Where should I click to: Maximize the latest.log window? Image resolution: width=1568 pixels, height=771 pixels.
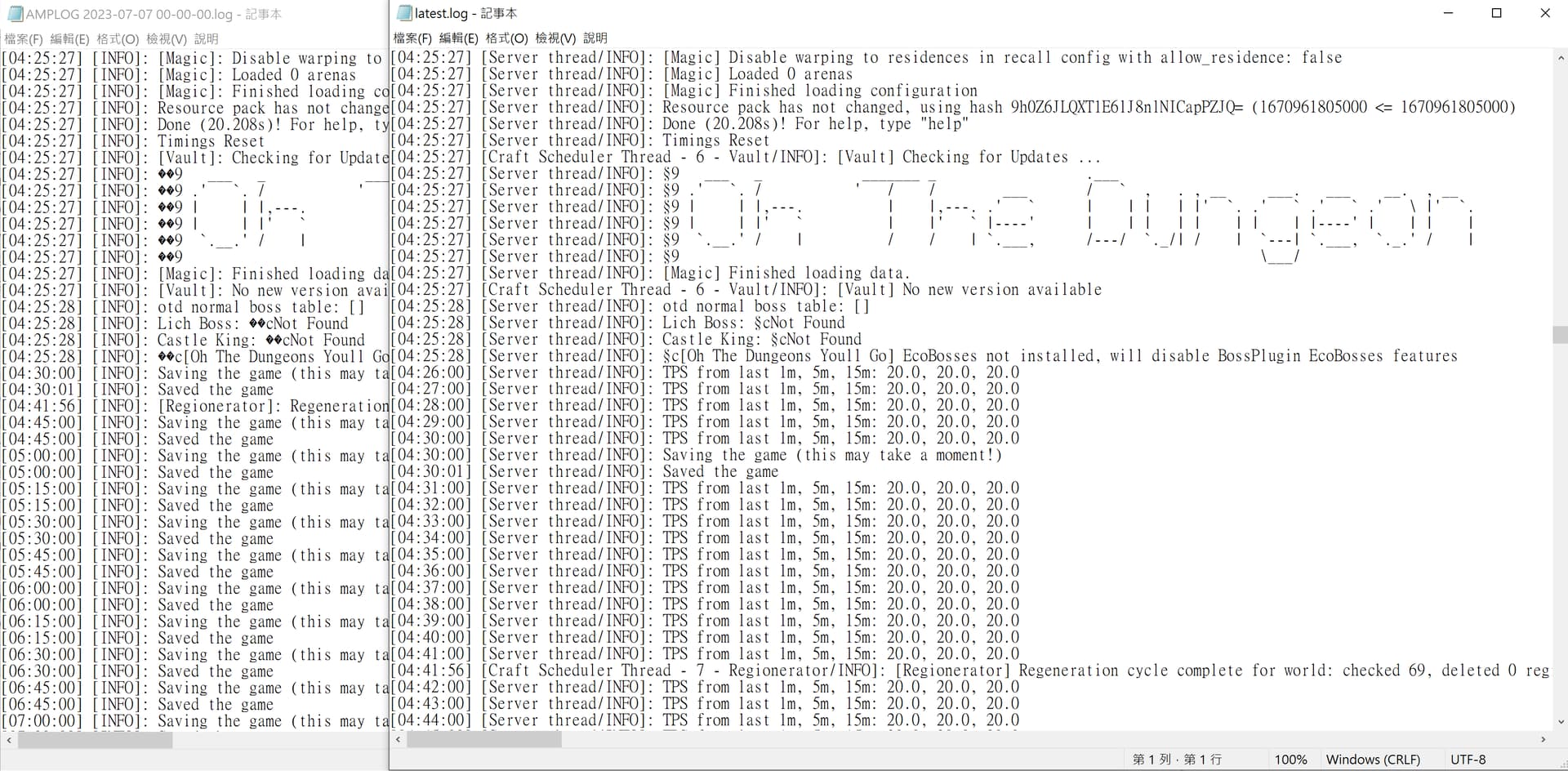click(1497, 13)
